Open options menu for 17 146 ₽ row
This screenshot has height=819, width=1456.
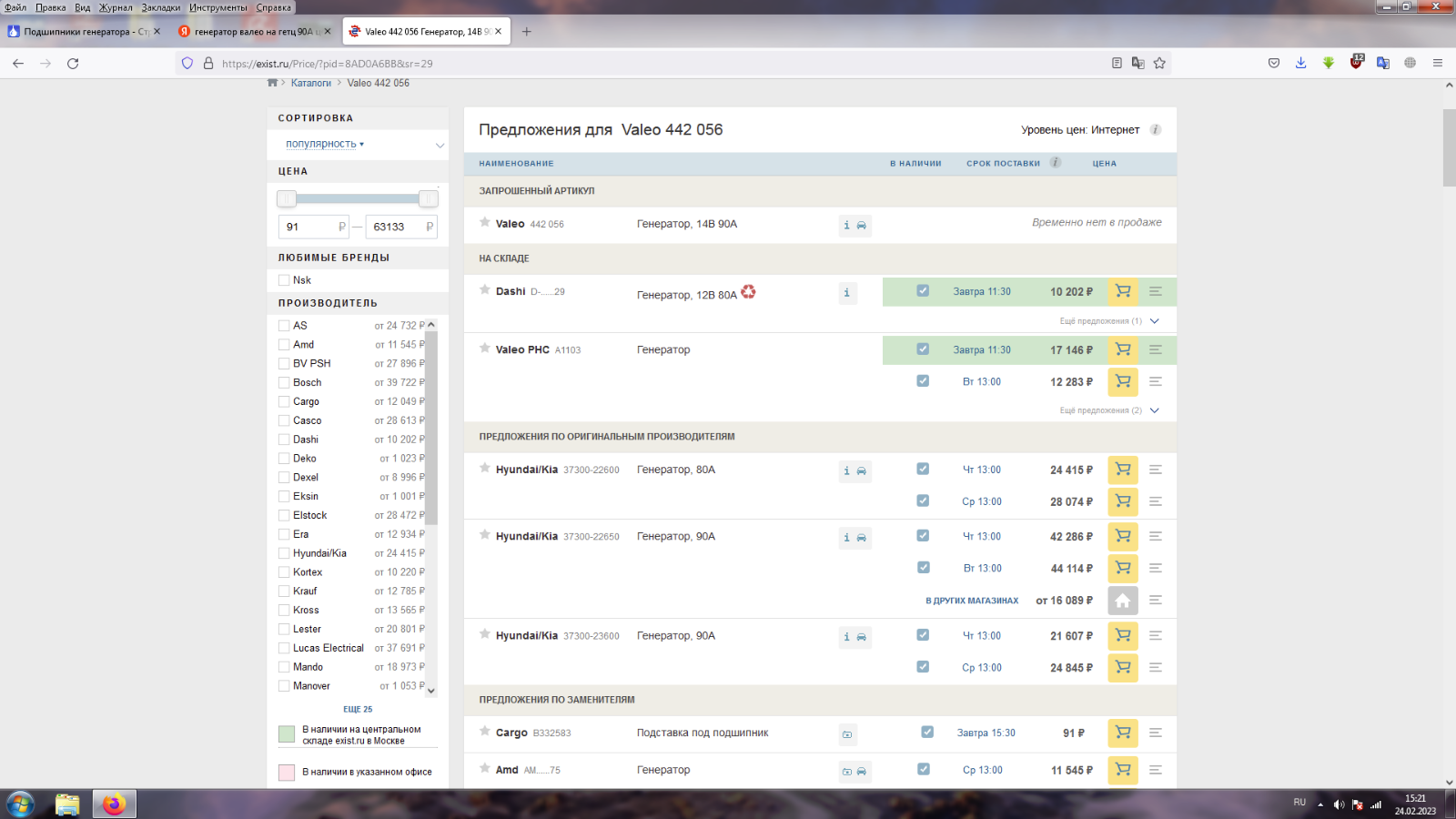click(1156, 349)
